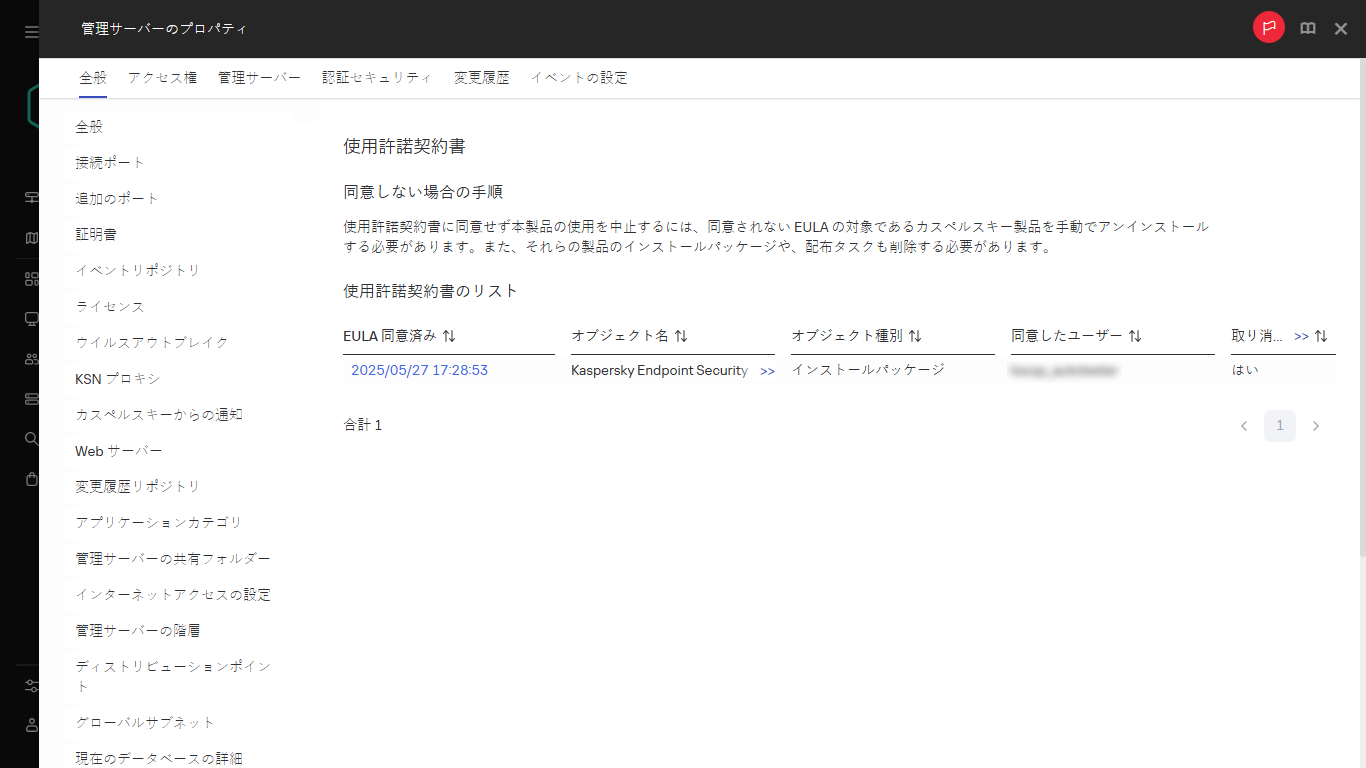The width and height of the screenshot is (1366, 768).
Task: Open notifications via the red flag icon
Action: pos(1268,27)
